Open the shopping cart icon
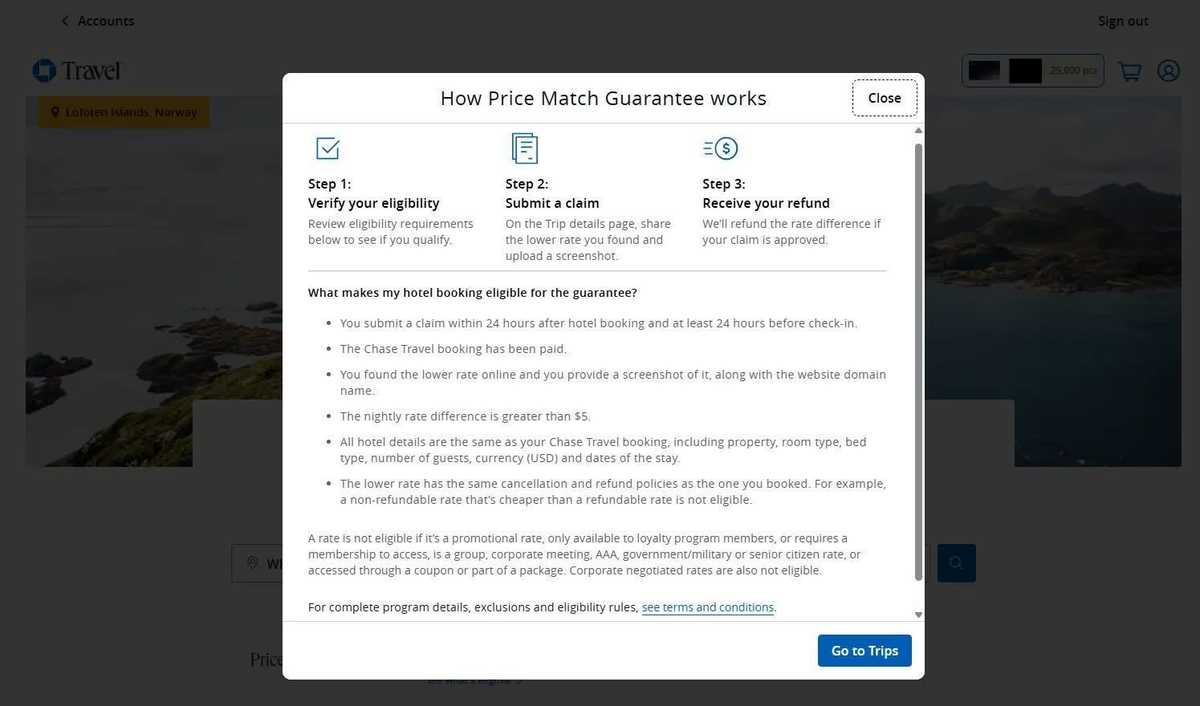The image size is (1200, 706). (x=1129, y=70)
